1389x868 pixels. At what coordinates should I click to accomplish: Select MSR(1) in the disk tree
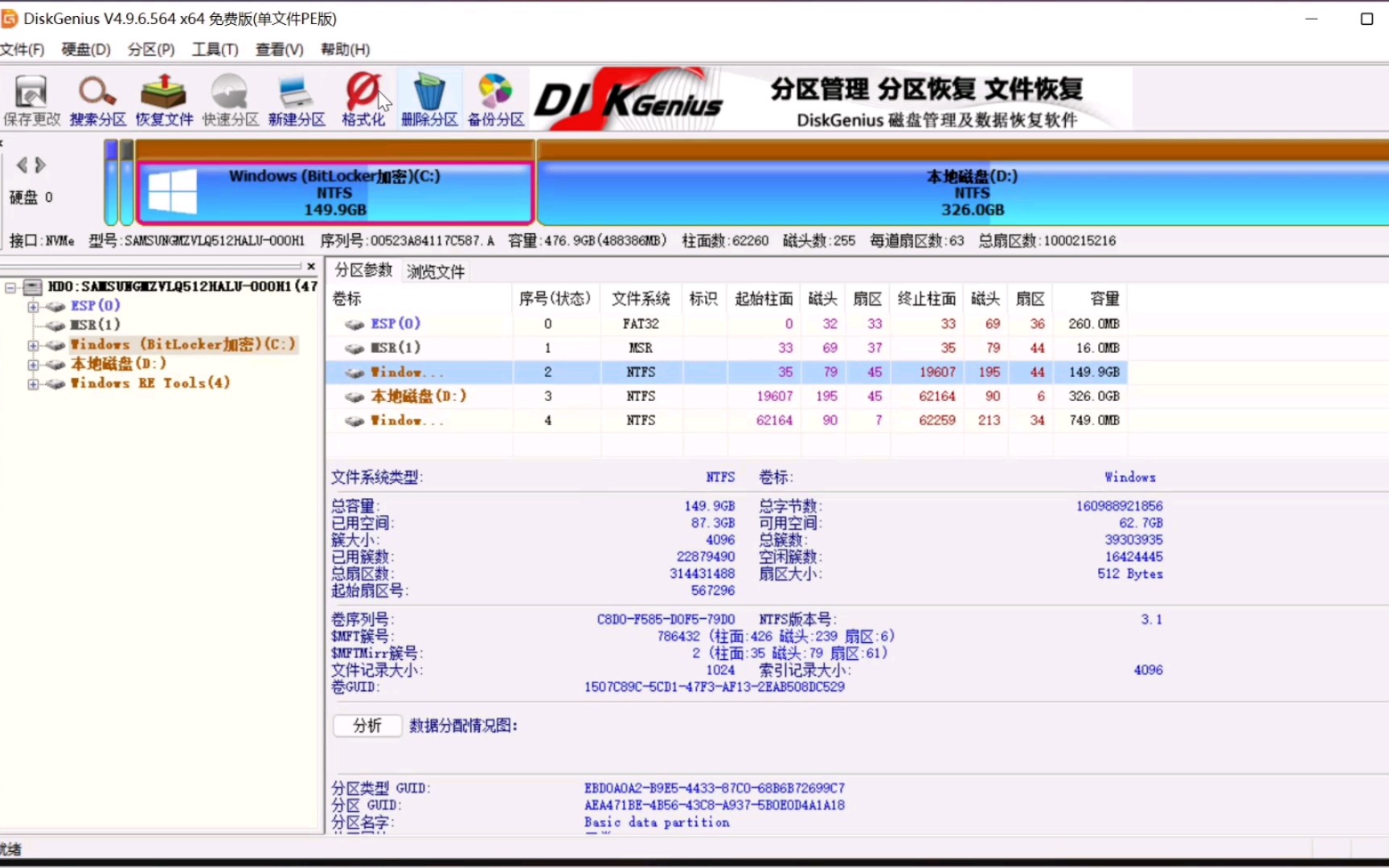95,325
